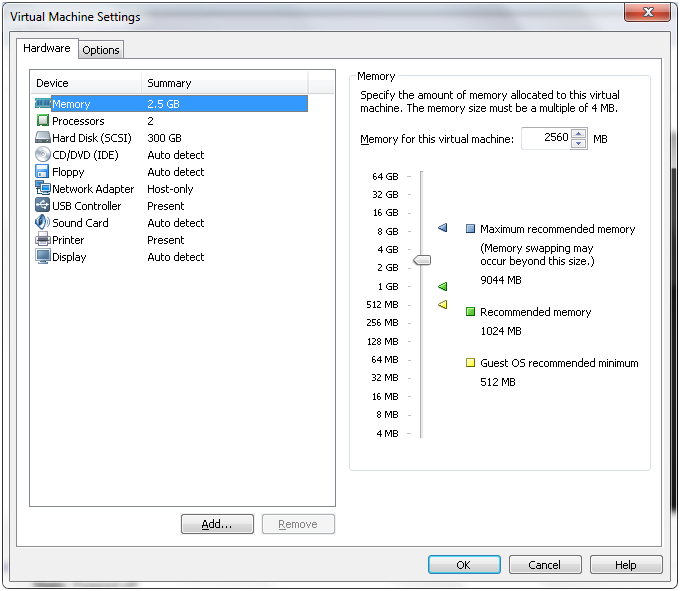Click the blue maximum recommended memory marker
680x591 pixels.
coord(442,228)
